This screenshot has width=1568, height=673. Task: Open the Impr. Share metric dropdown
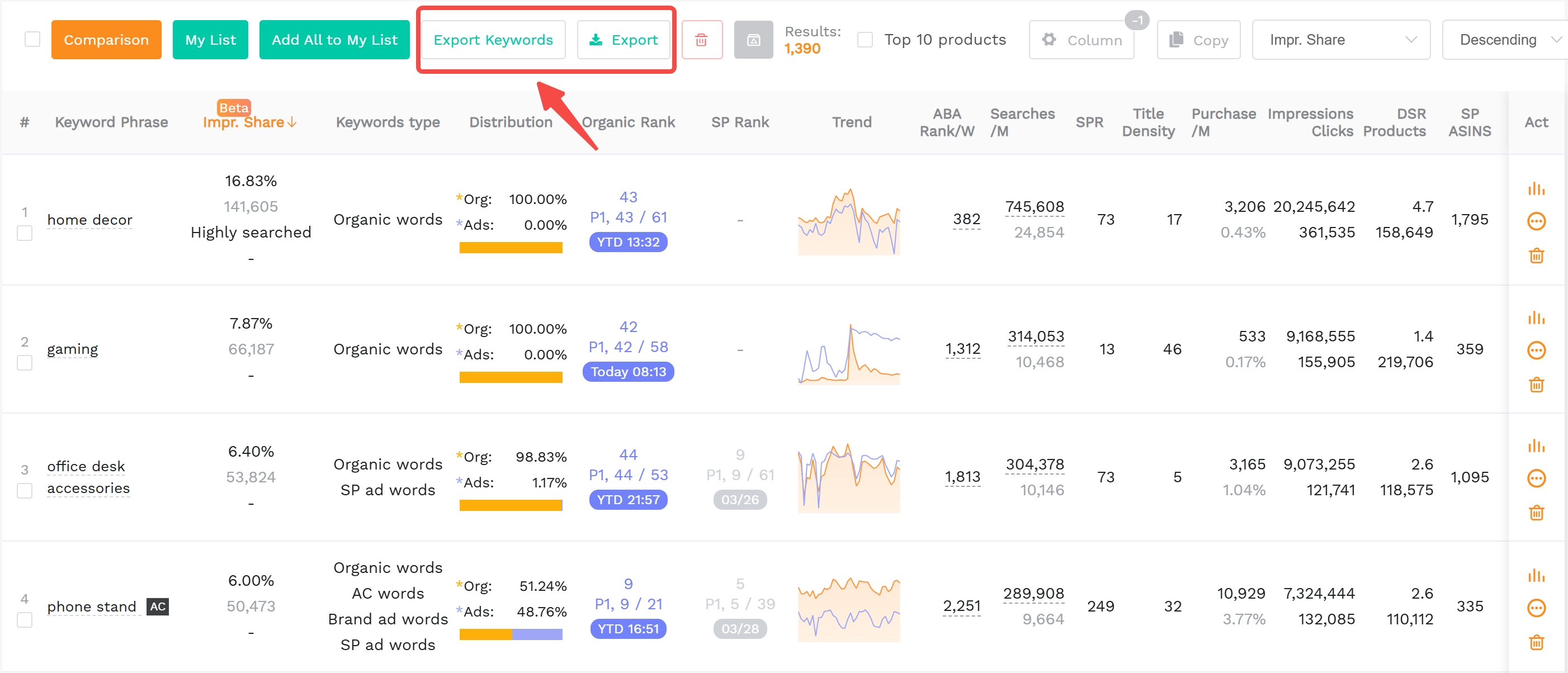[x=1341, y=40]
